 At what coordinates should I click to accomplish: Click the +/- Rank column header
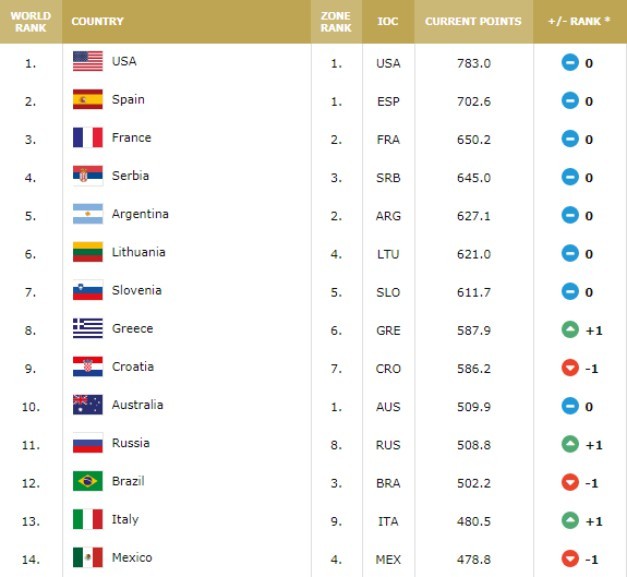580,22
